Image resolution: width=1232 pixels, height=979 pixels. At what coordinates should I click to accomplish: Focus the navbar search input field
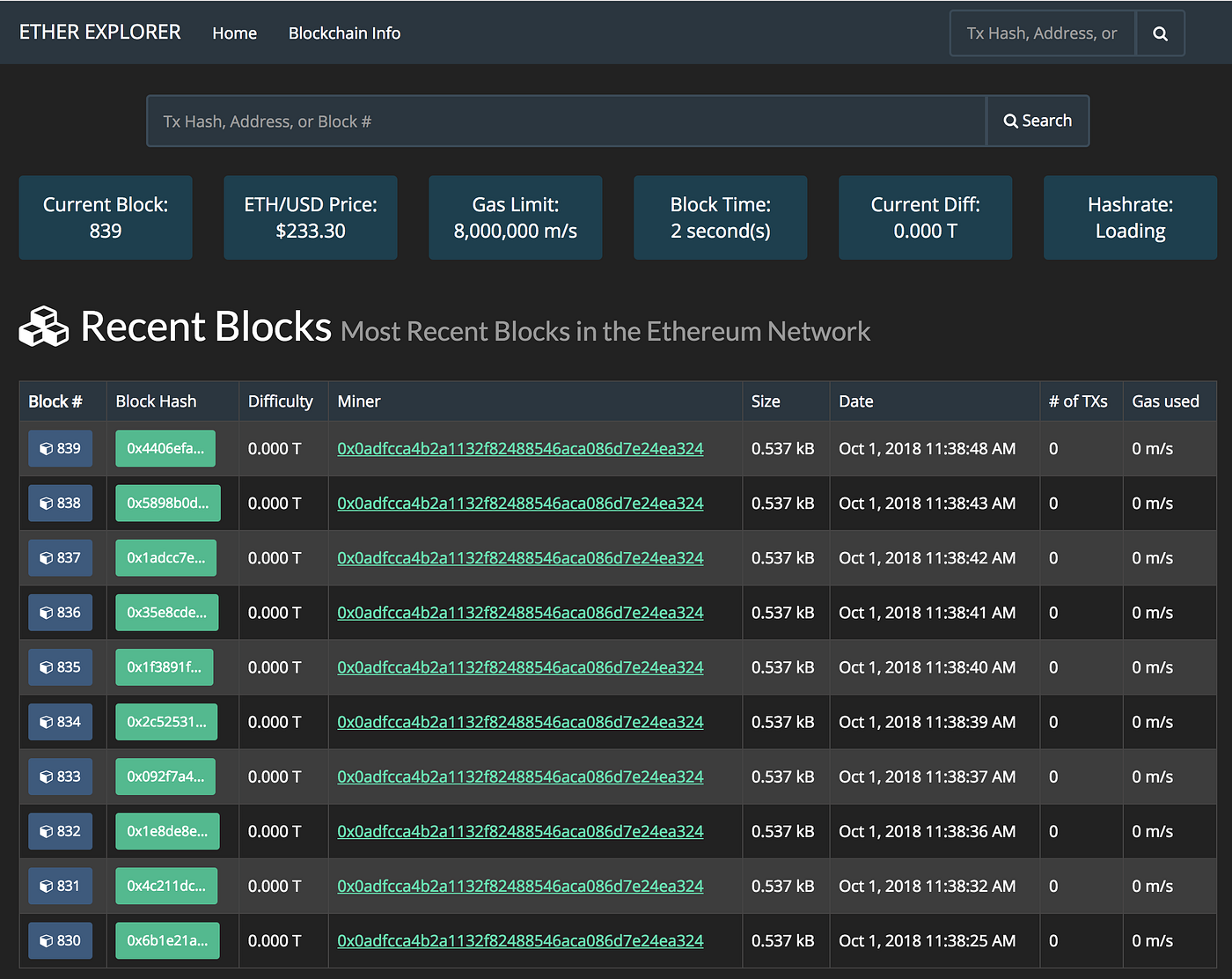click(1043, 33)
